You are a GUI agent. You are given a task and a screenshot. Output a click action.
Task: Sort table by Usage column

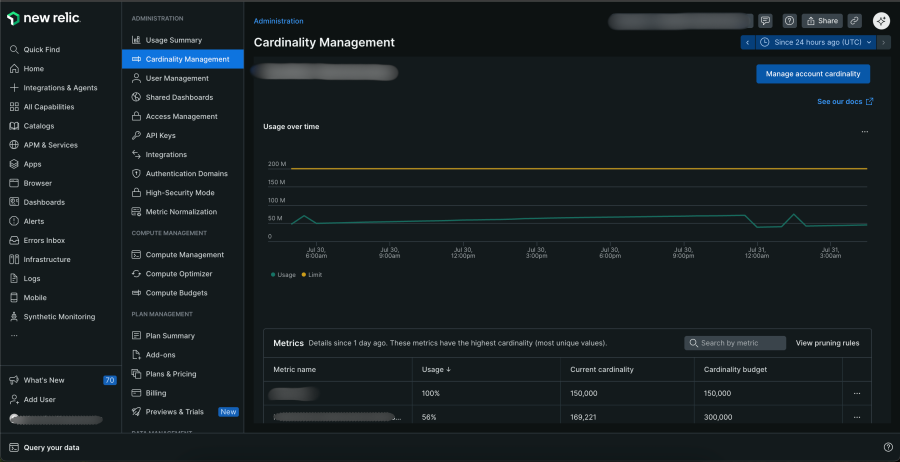[x=436, y=370]
